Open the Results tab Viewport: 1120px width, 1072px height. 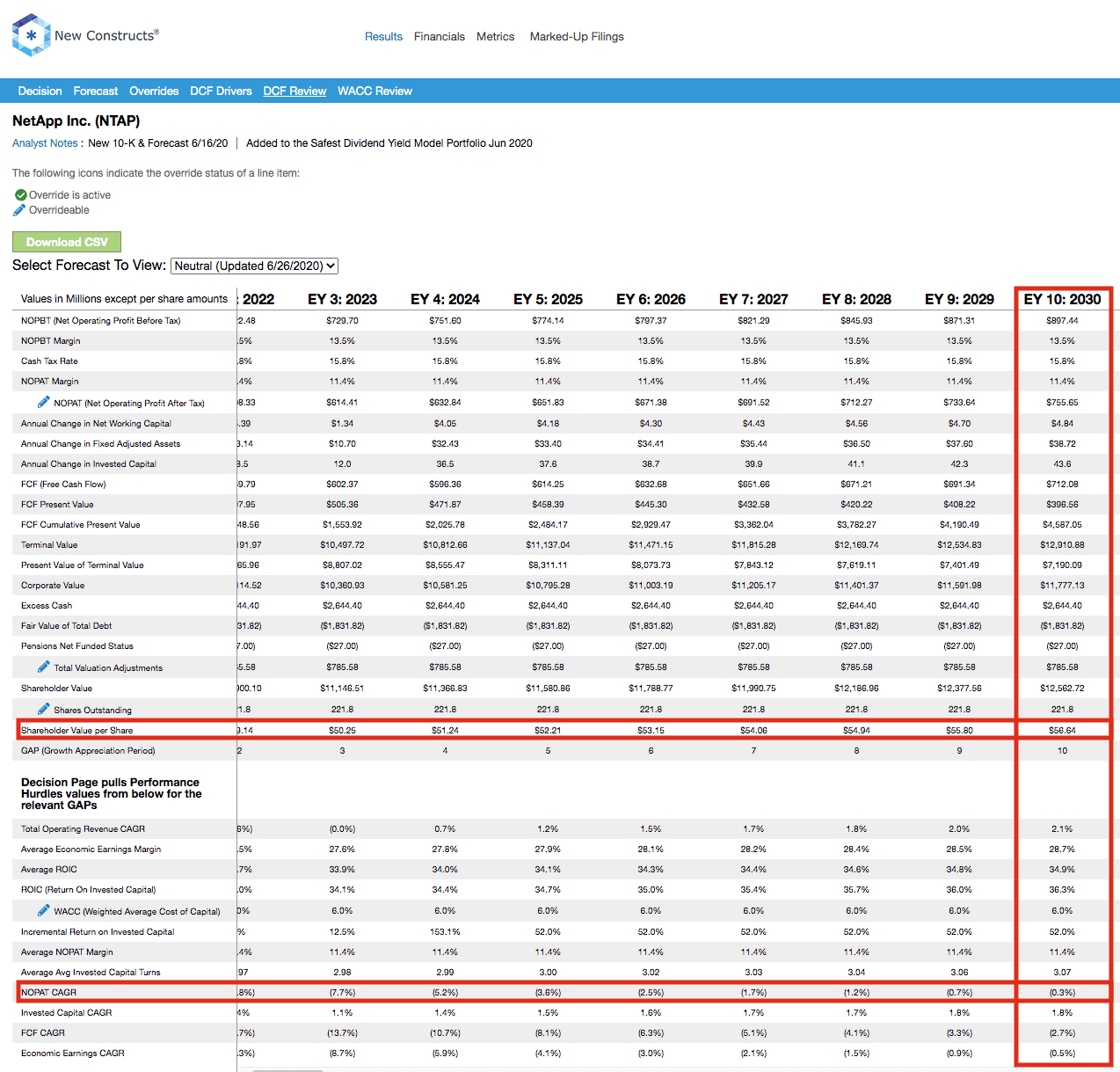[x=383, y=37]
